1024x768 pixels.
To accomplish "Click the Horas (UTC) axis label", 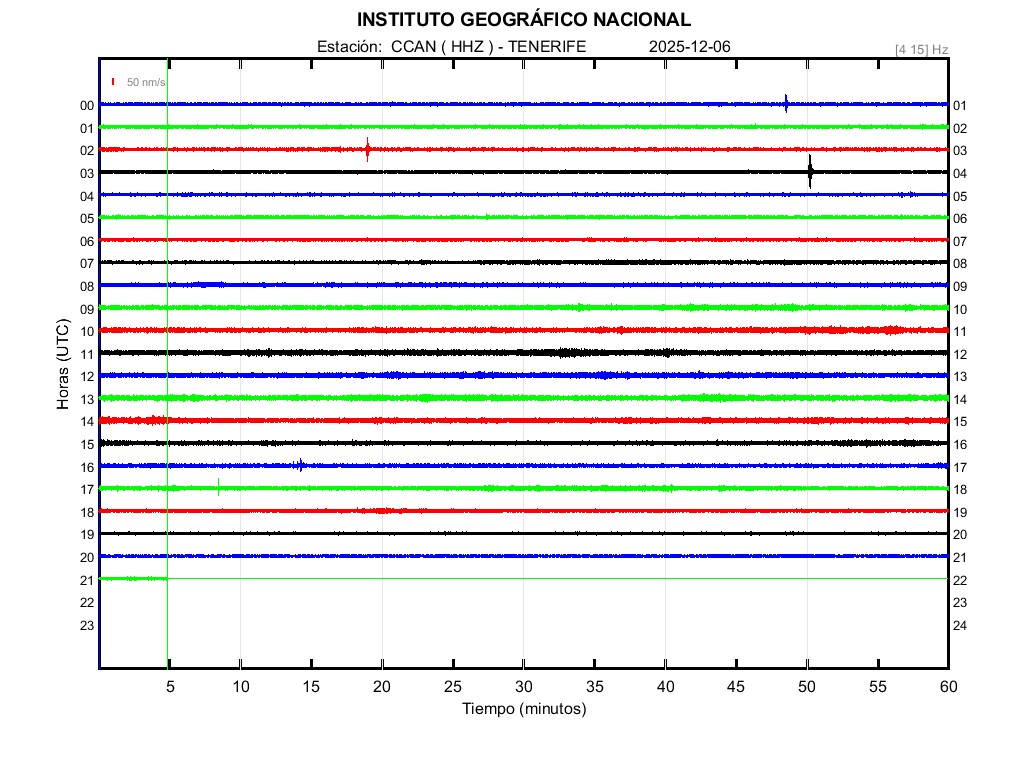I will pyautogui.click(x=63, y=365).
